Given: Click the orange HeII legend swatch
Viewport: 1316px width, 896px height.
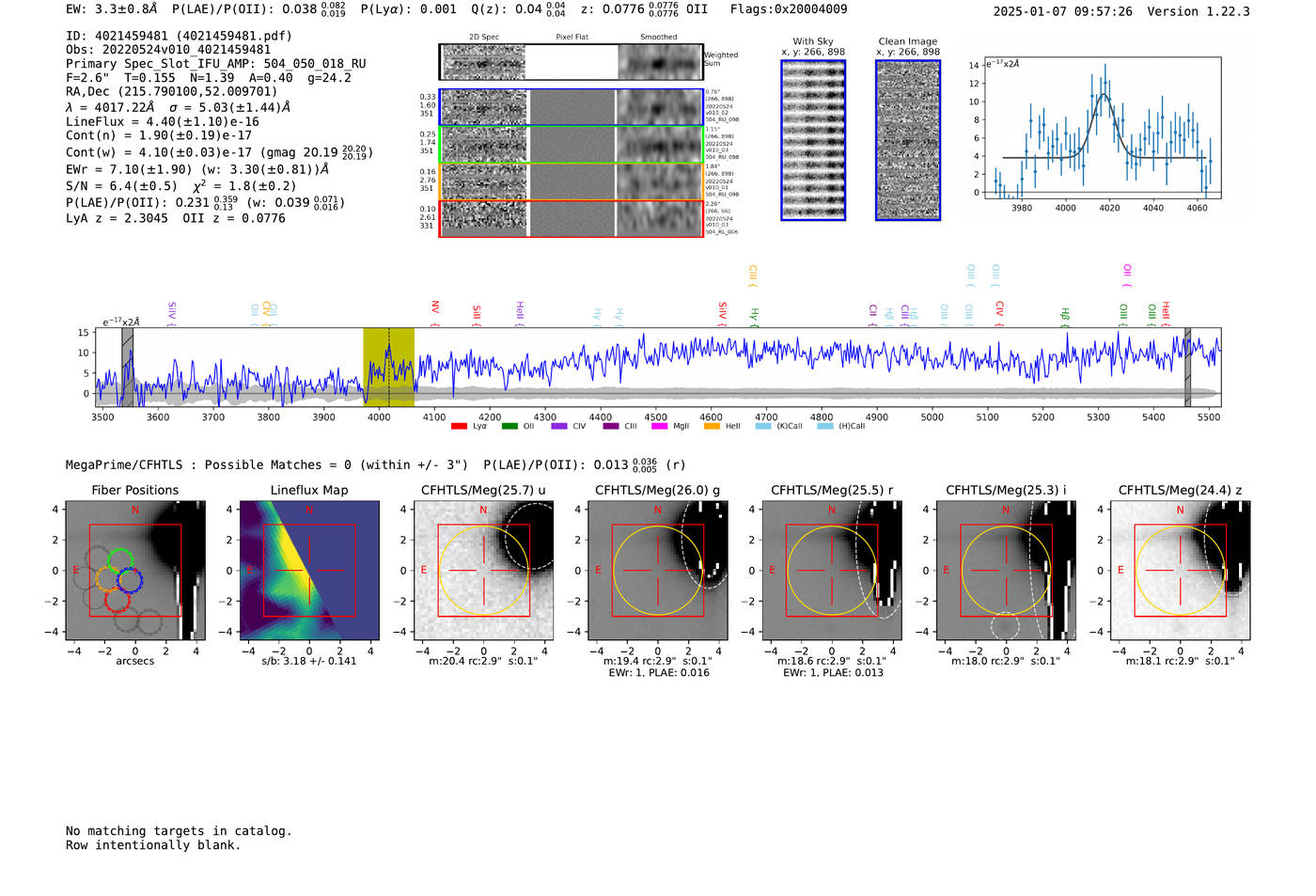Looking at the screenshot, I should 712,426.
